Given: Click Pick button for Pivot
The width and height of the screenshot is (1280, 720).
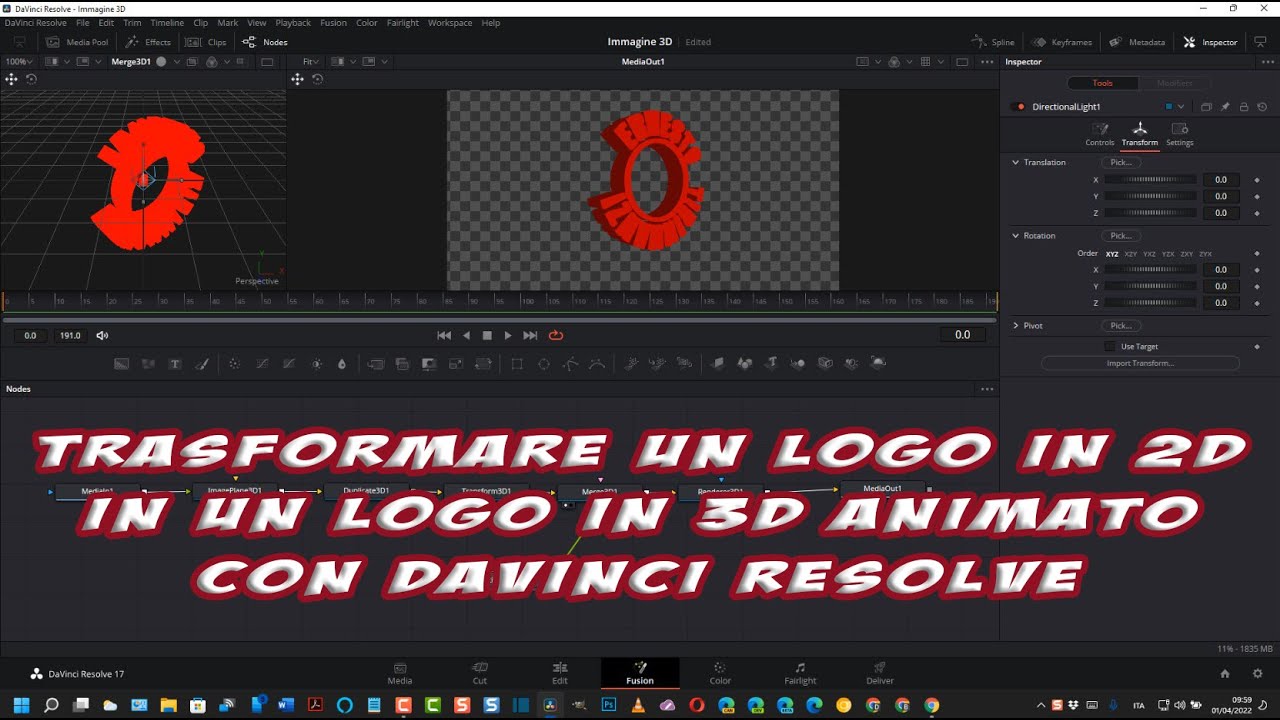Looking at the screenshot, I should 1121,326.
